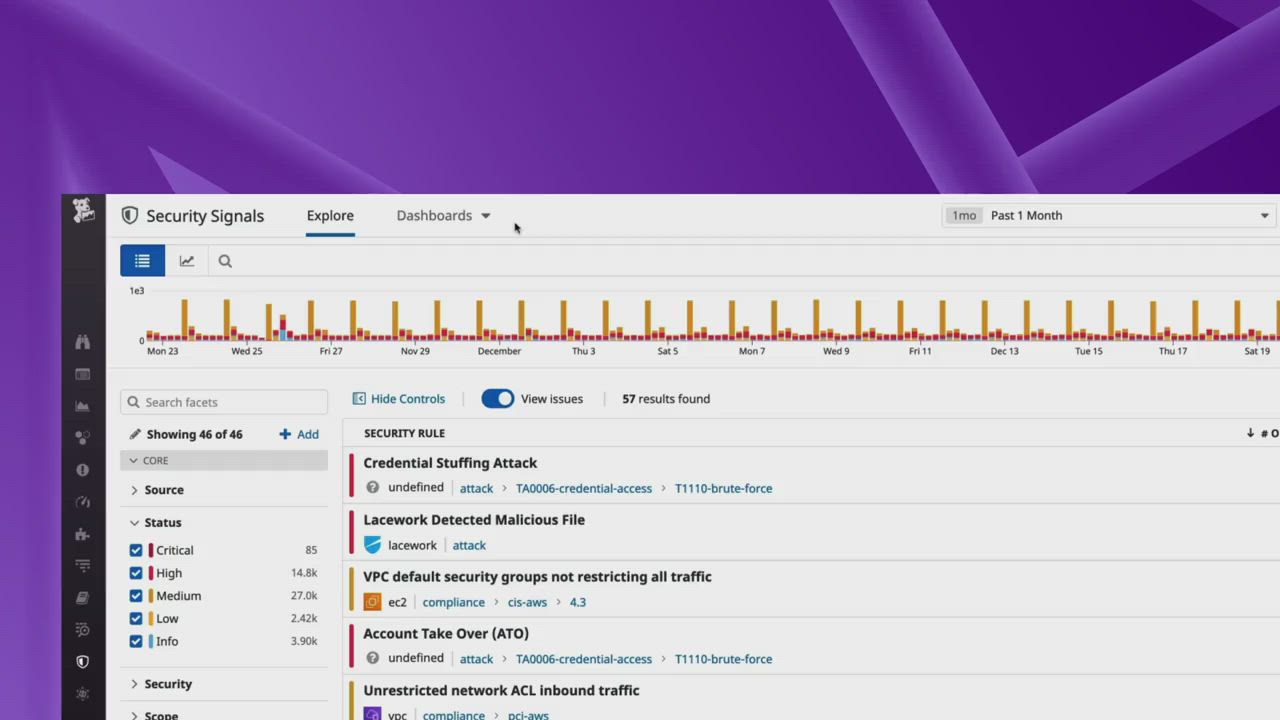Click the pencil edit icon beside Showing 46

pyautogui.click(x=135, y=434)
